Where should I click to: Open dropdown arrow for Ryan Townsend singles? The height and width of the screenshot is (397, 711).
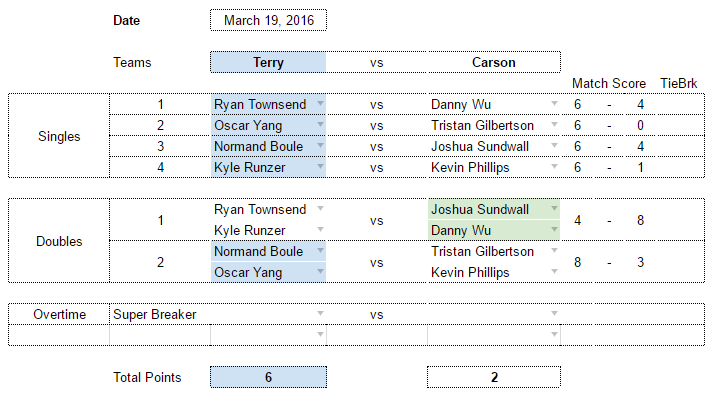[x=320, y=104]
